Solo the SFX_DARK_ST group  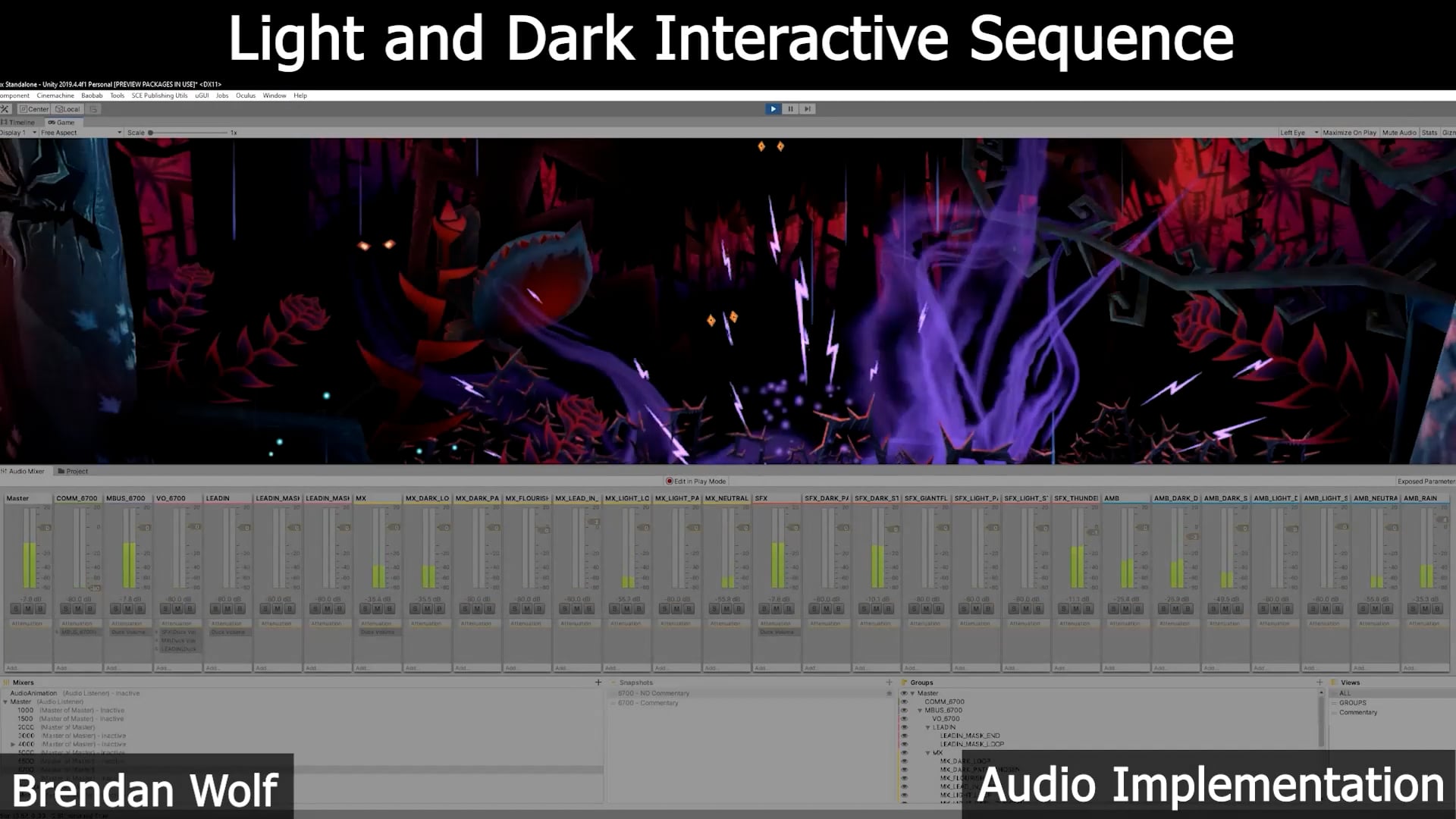(864, 609)
